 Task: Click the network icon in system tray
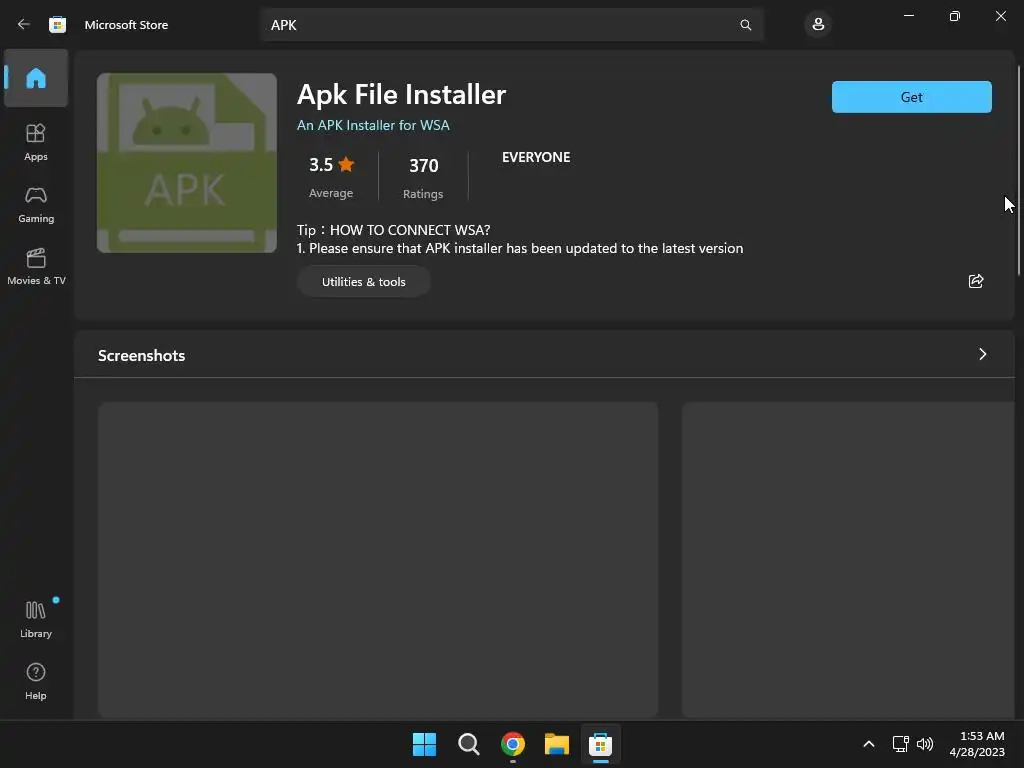tap(901, 744)
